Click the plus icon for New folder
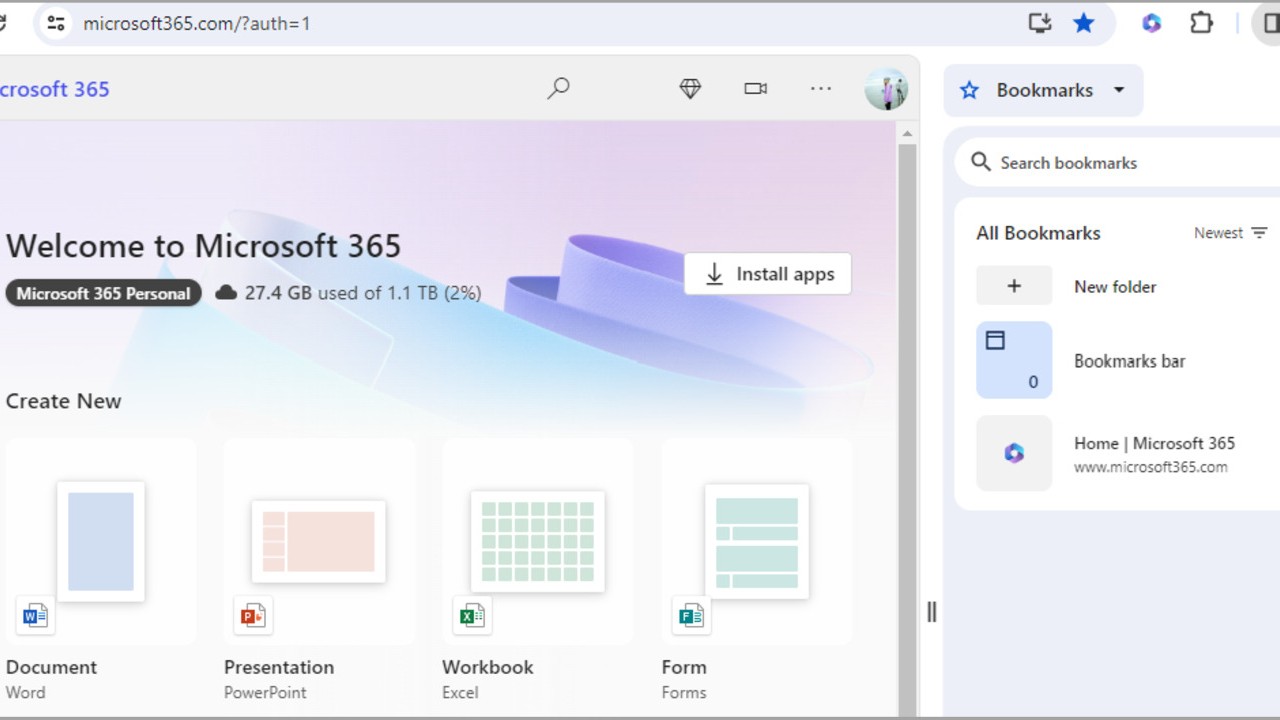The image size is (1280, 720). pyautogui.click(x=1014, y=286)
